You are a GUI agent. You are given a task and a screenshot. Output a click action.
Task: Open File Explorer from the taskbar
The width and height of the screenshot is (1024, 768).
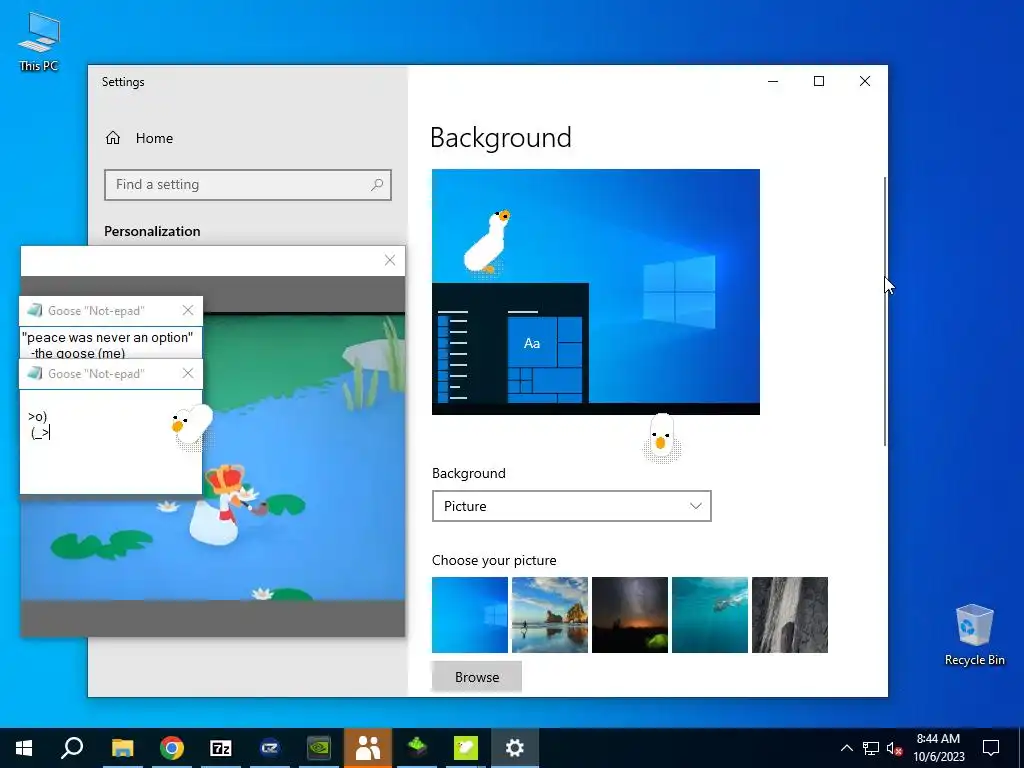(x=122, y=748)
